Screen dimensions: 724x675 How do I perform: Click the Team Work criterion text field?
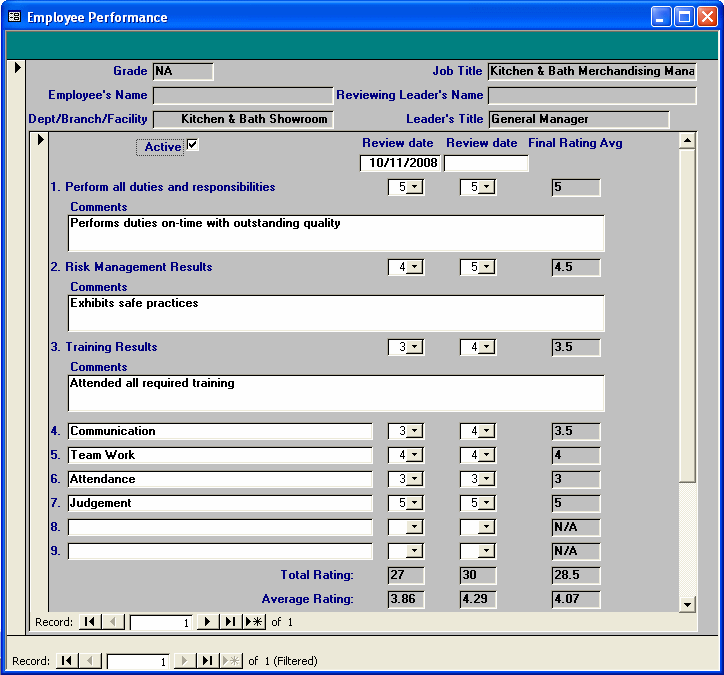tap(220, 455)
